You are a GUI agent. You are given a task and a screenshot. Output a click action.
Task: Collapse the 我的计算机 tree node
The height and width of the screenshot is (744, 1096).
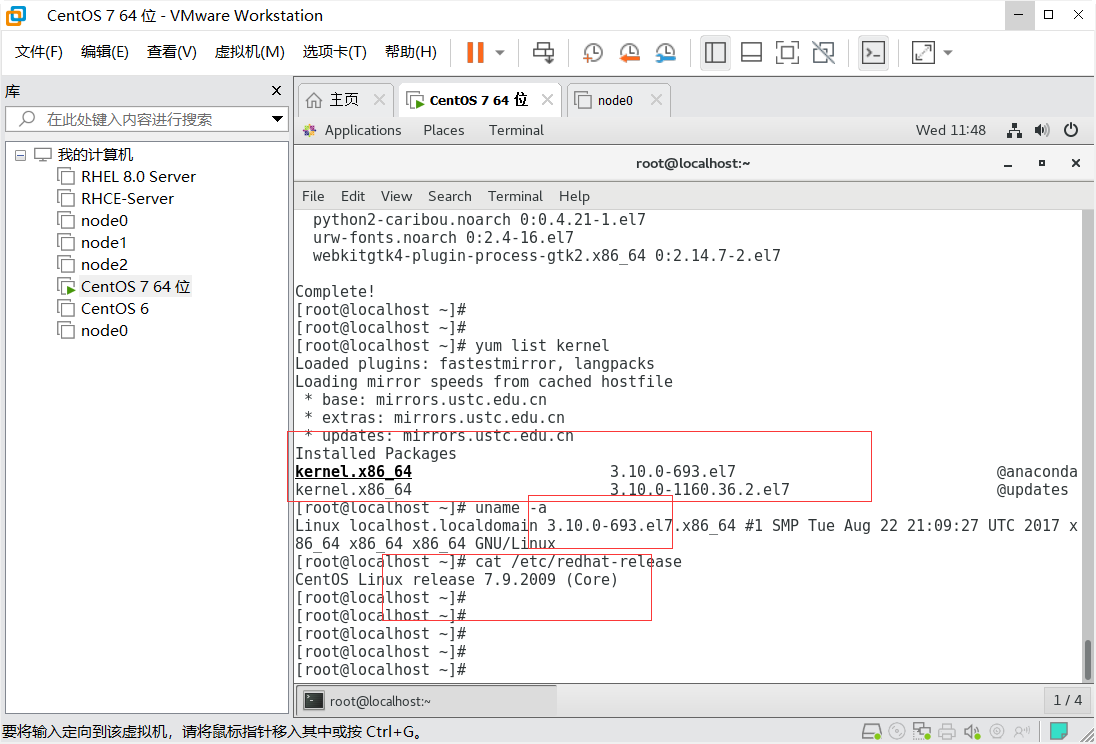click(x=22, y=154)
